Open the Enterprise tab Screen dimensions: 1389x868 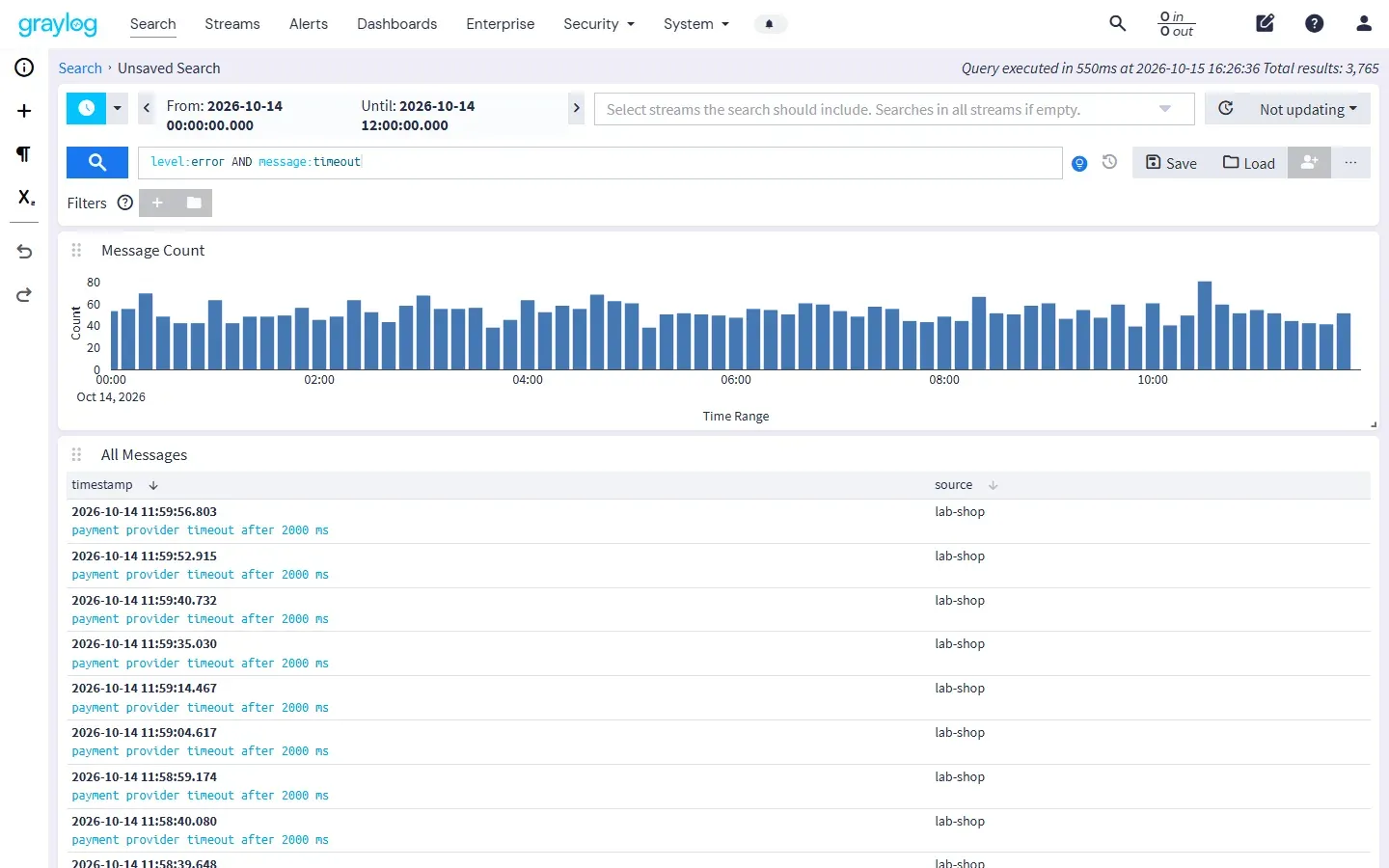[500, 24]
